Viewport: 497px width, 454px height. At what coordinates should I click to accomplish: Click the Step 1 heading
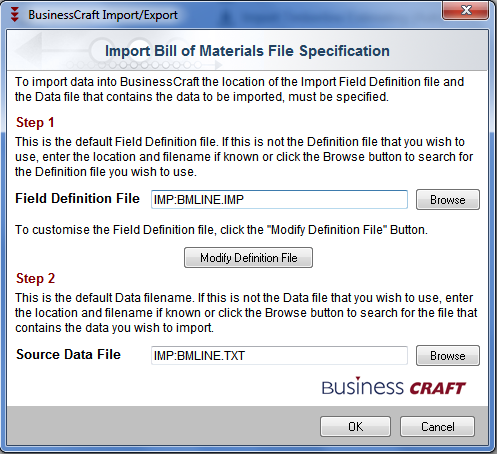coord(35,123)
